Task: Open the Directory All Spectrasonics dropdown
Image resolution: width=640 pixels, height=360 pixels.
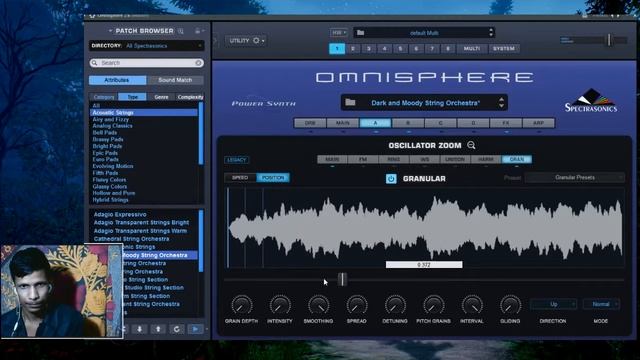Action: click(147, 46)
